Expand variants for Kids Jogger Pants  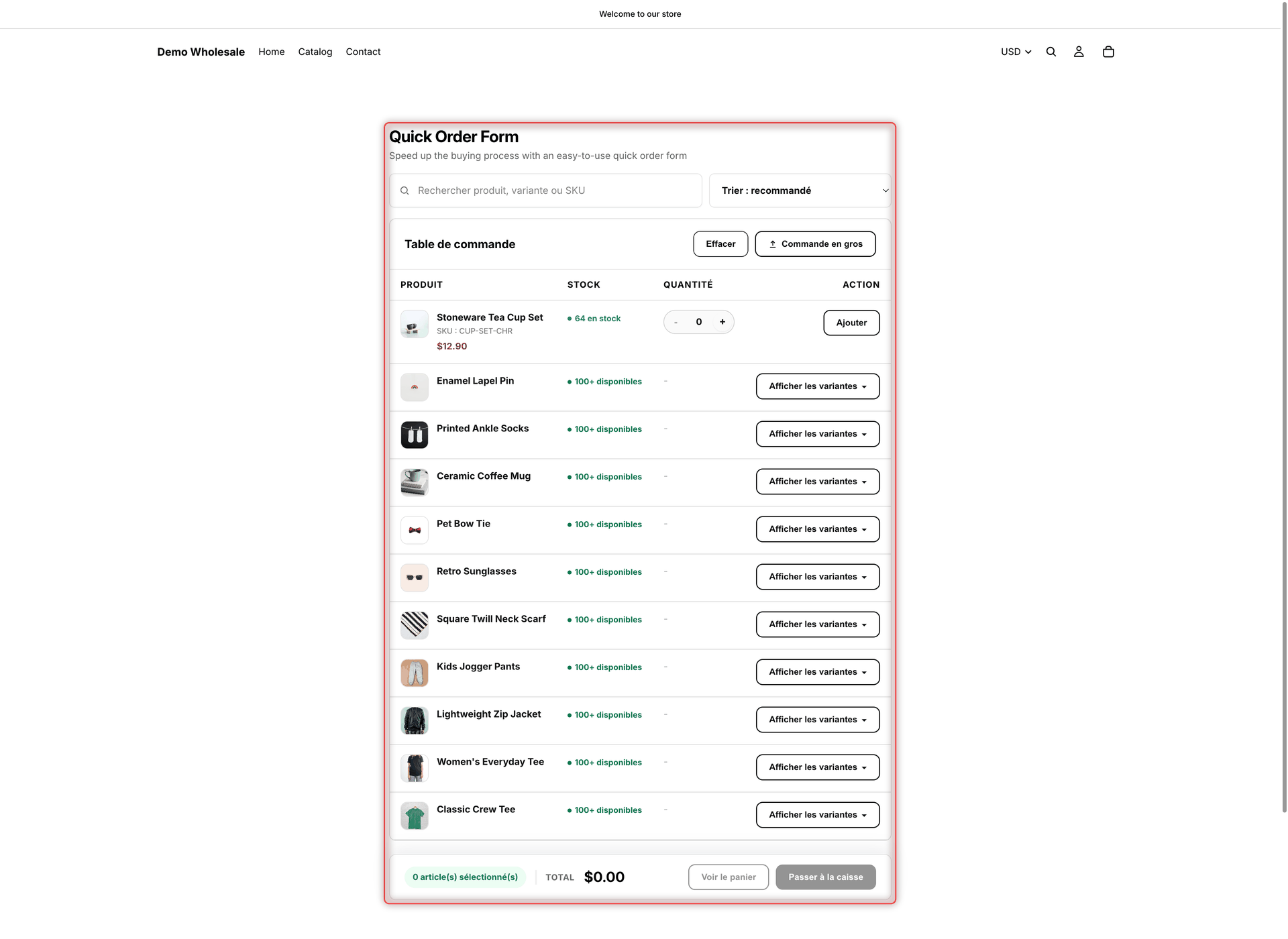818,672
